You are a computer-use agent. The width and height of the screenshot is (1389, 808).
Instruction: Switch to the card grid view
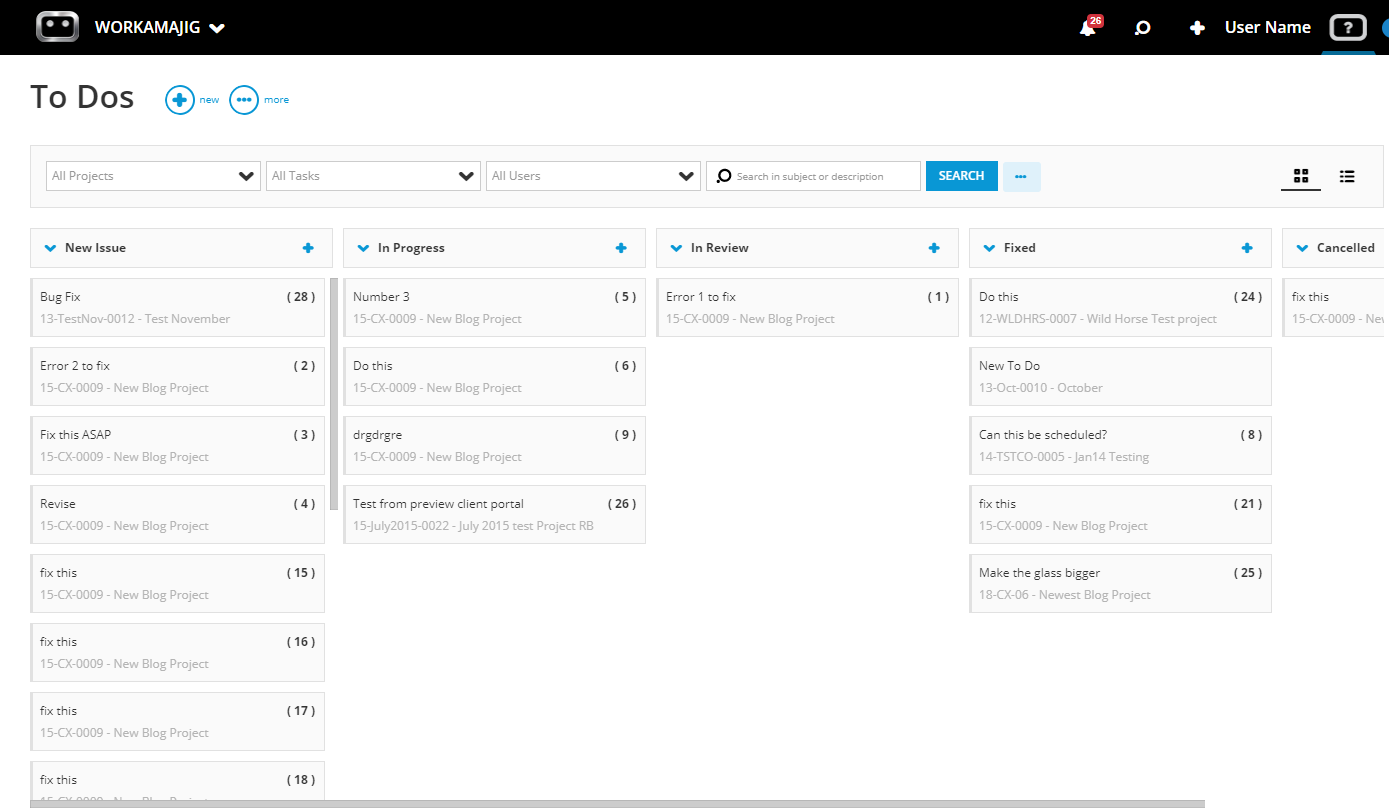click(x=1301, y=176)
